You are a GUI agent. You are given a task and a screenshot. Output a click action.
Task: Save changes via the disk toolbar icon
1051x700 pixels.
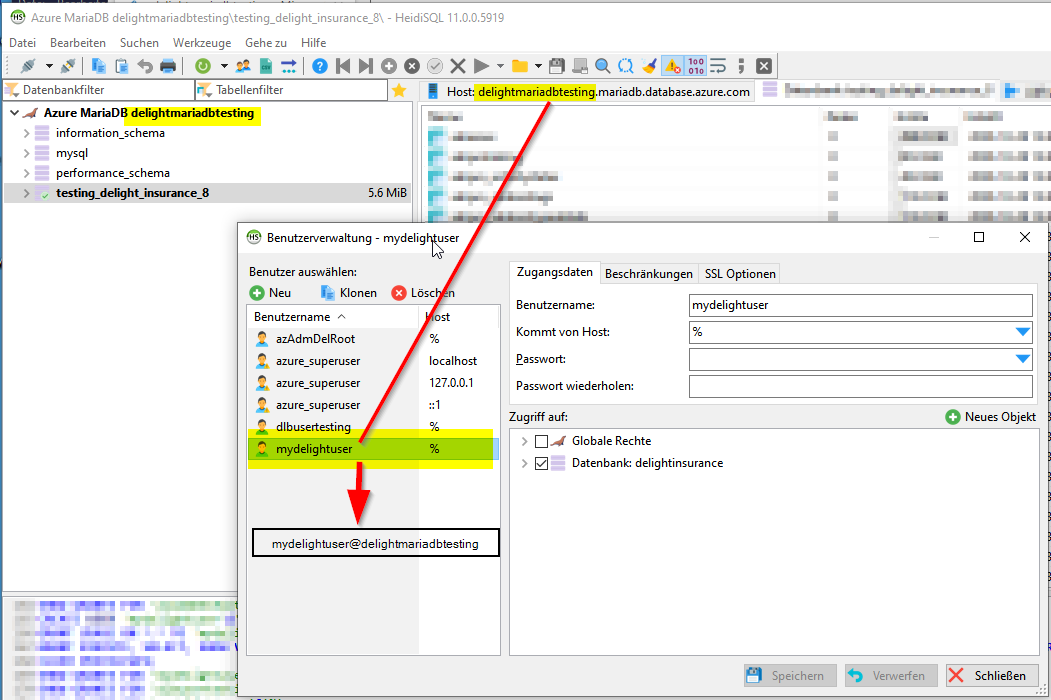tap(557, 65)
